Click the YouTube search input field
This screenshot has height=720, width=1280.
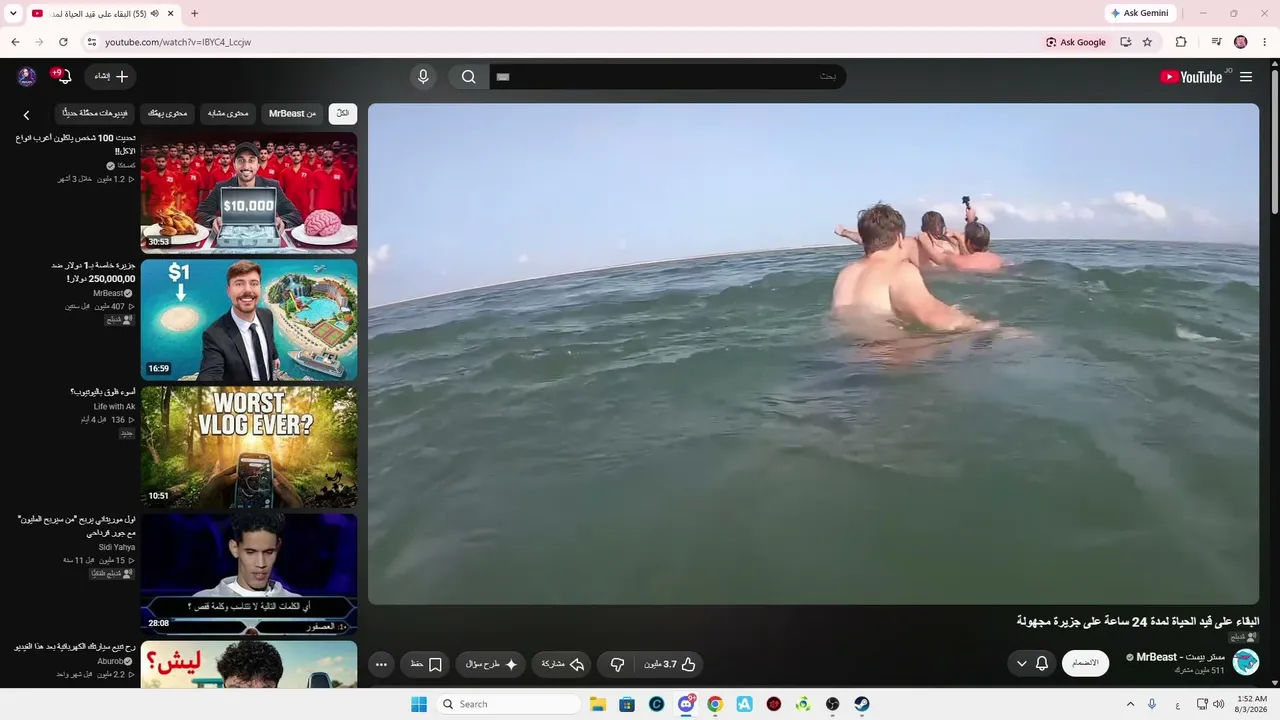(667, 77)
